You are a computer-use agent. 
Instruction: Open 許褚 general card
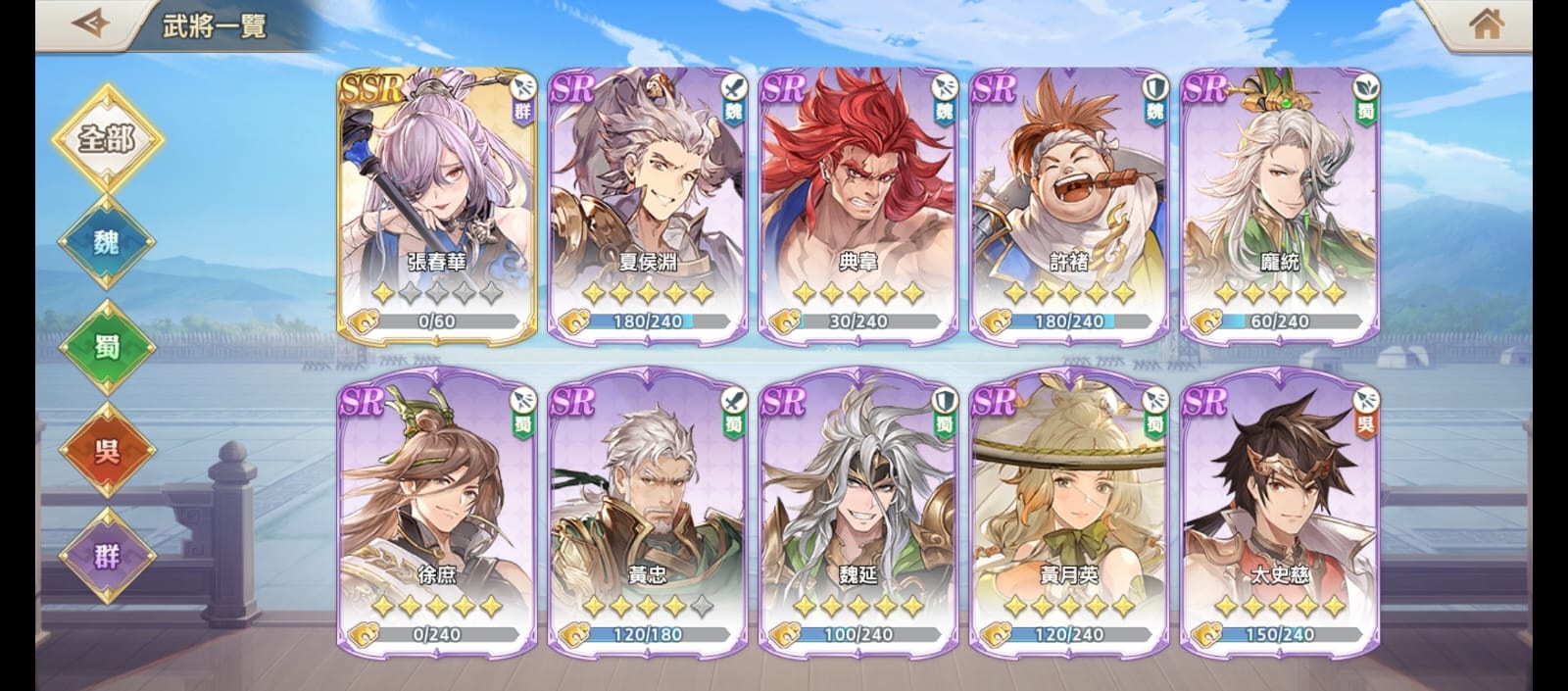pos(1069,205)
